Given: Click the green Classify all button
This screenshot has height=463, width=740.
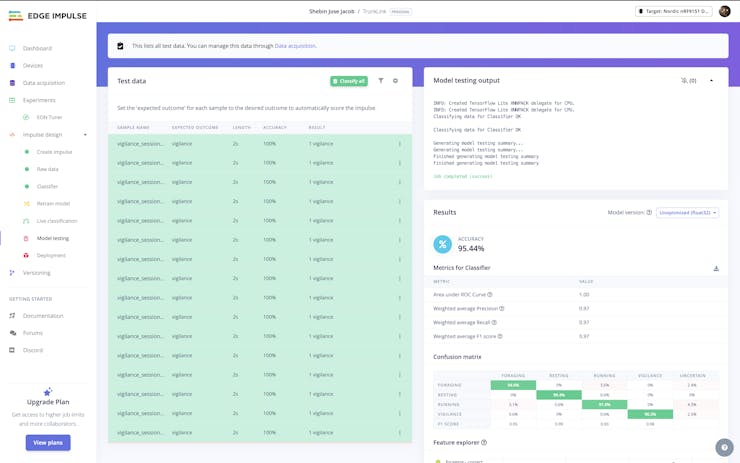Looking at the screenshot, I should point(349,81).
